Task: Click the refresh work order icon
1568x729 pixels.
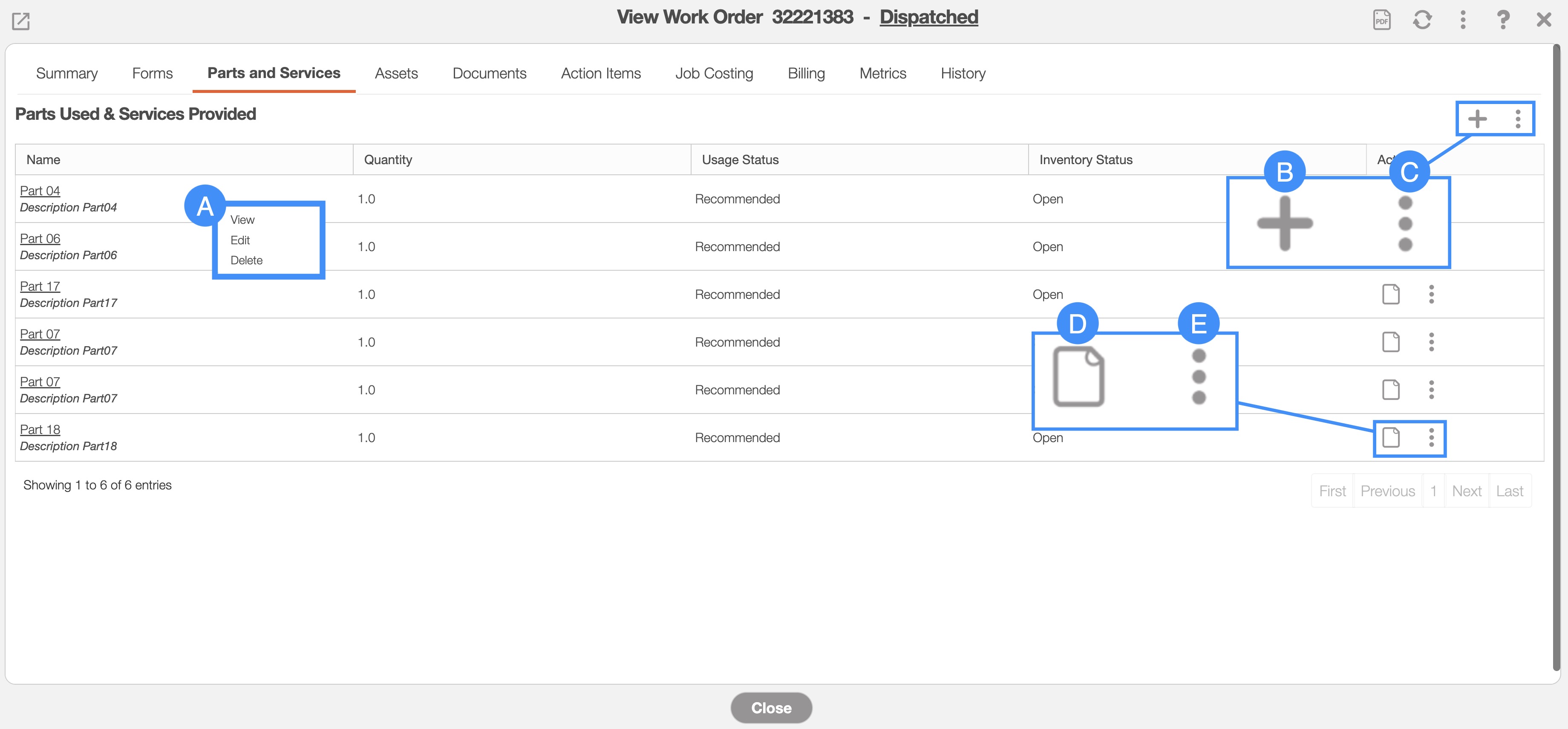Action: click(x=1422, y=20)
